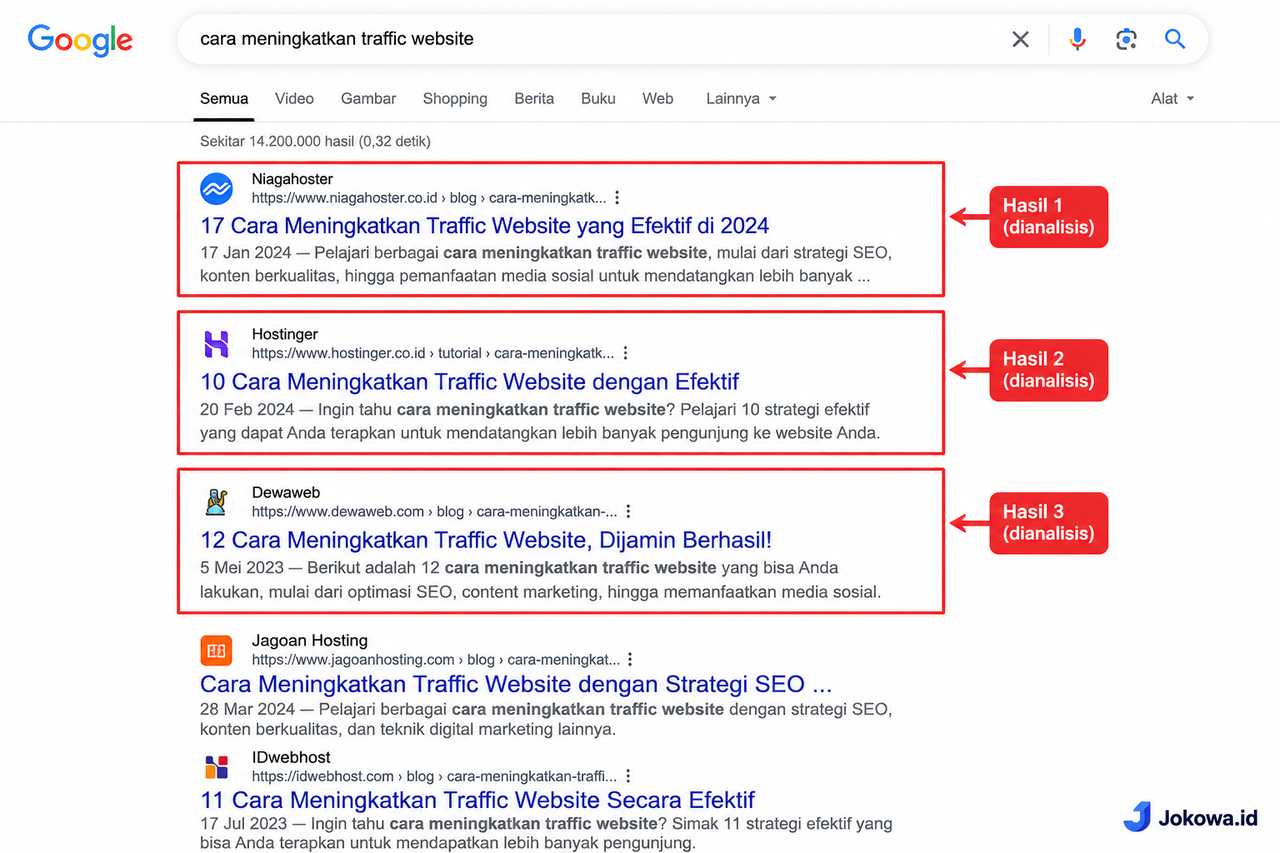Switch to the Video tab

coord(294,98)
